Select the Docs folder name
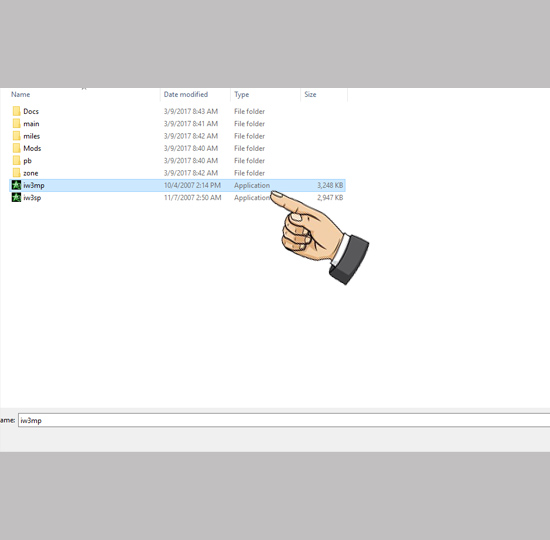This screenshot has width=550, height=540. [x=31, y=112]
